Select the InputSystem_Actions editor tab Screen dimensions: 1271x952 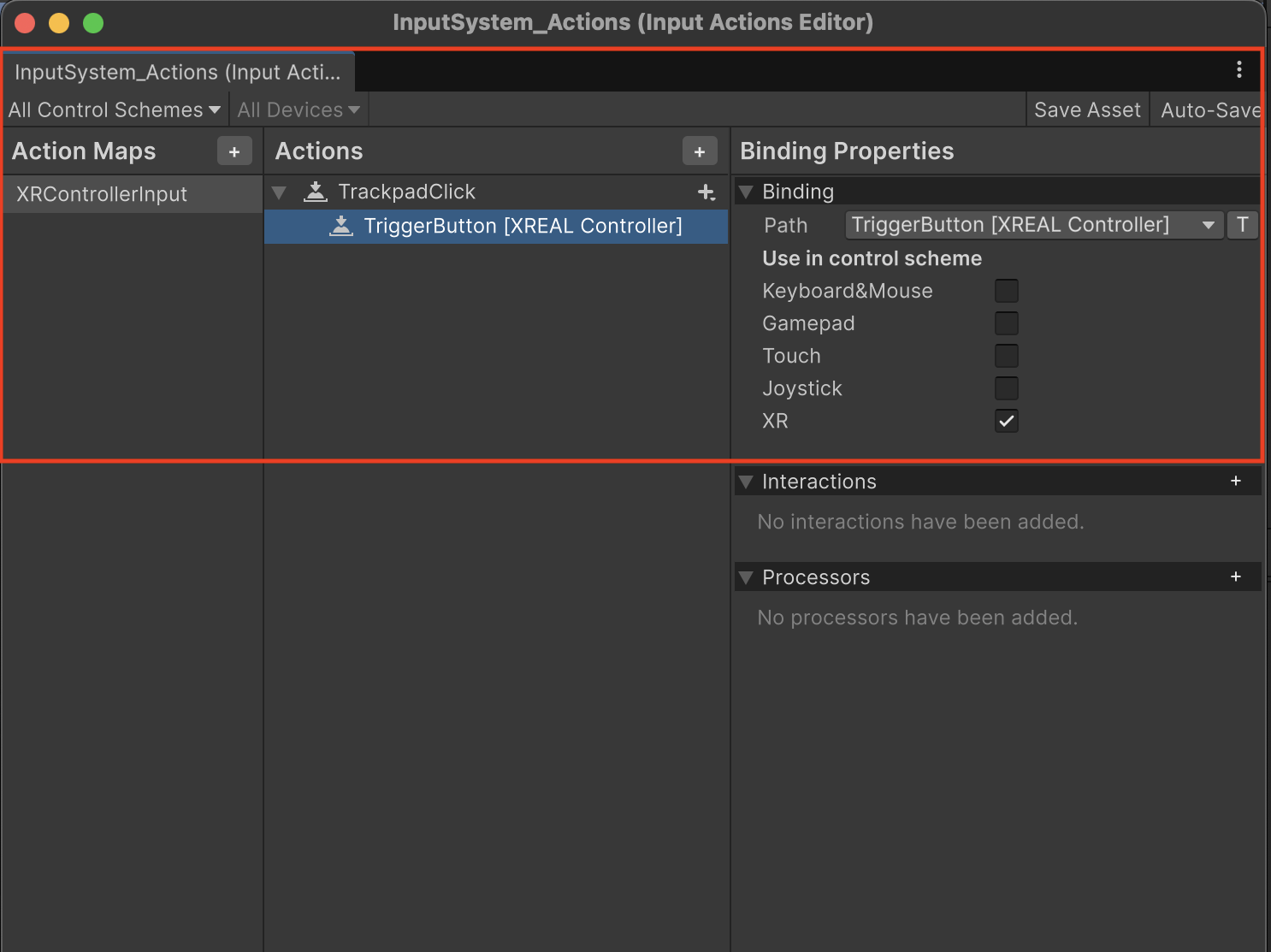click(x=177, y=73)
